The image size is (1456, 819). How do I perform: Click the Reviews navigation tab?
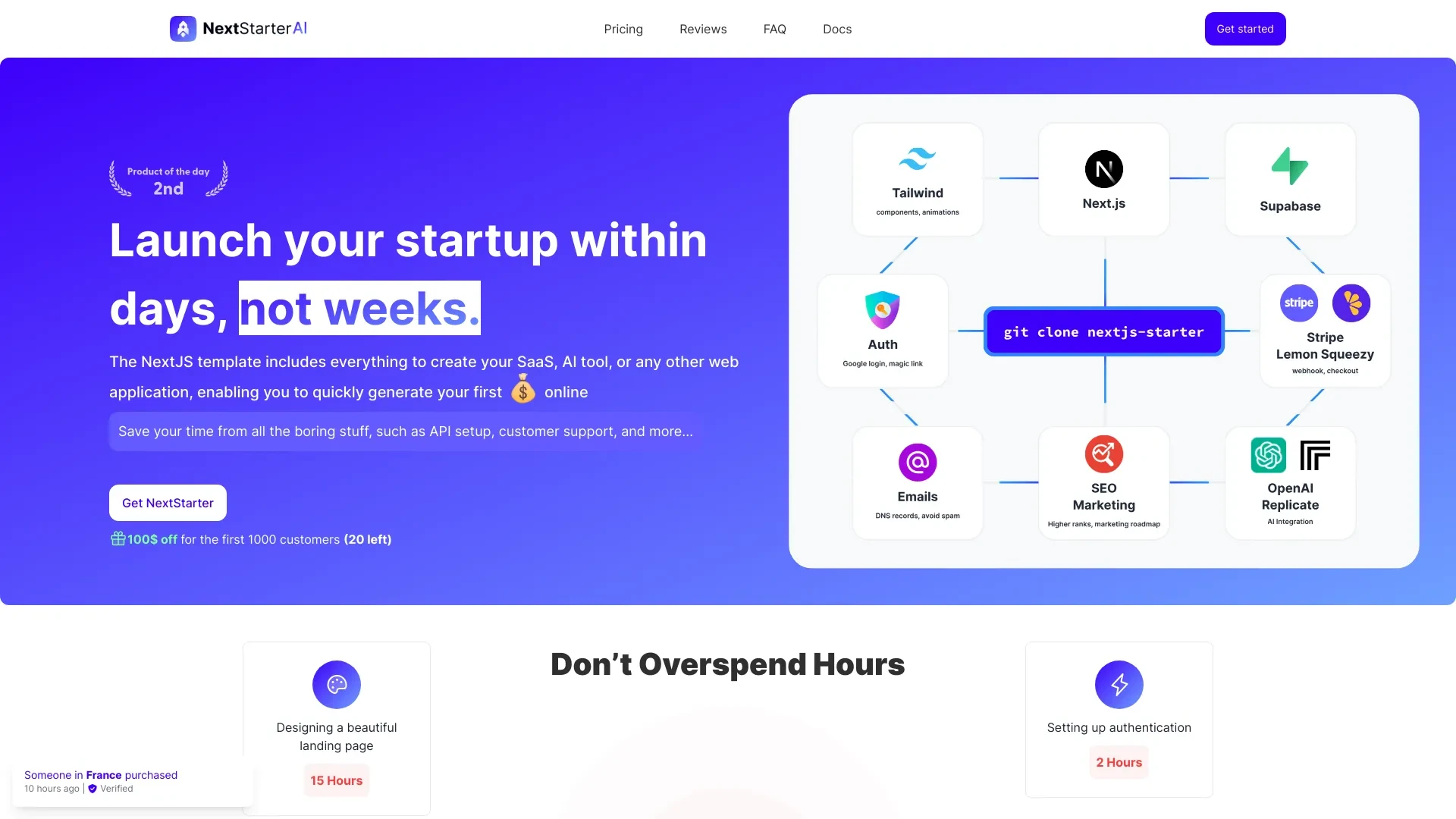click(x=703, y=29)
